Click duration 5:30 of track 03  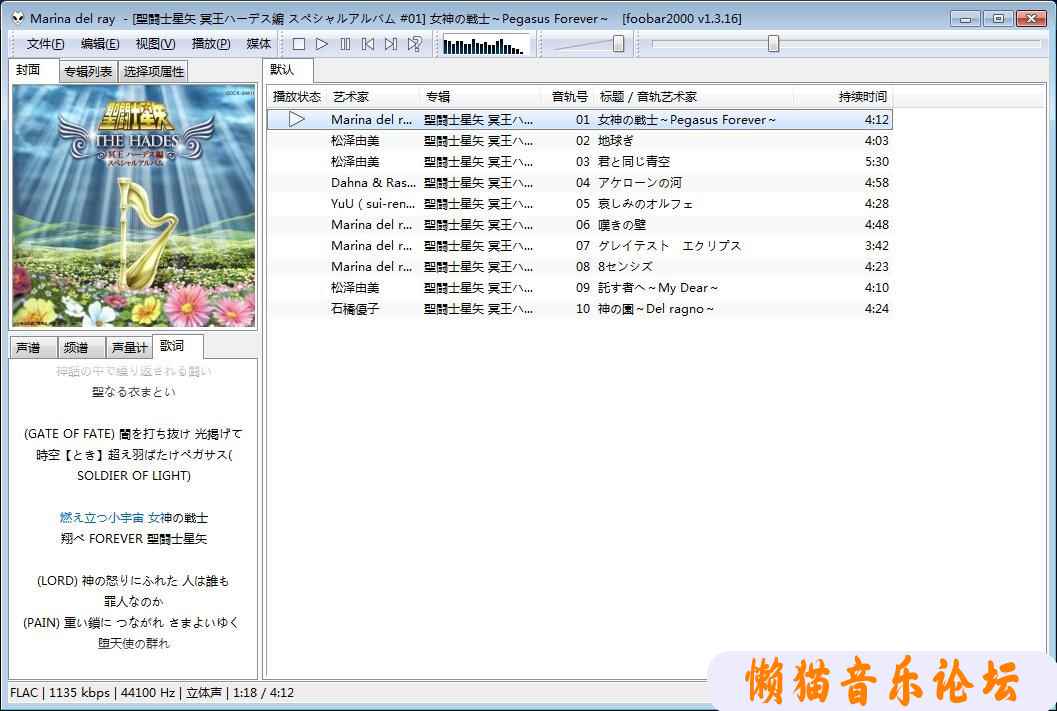point(876,162)
